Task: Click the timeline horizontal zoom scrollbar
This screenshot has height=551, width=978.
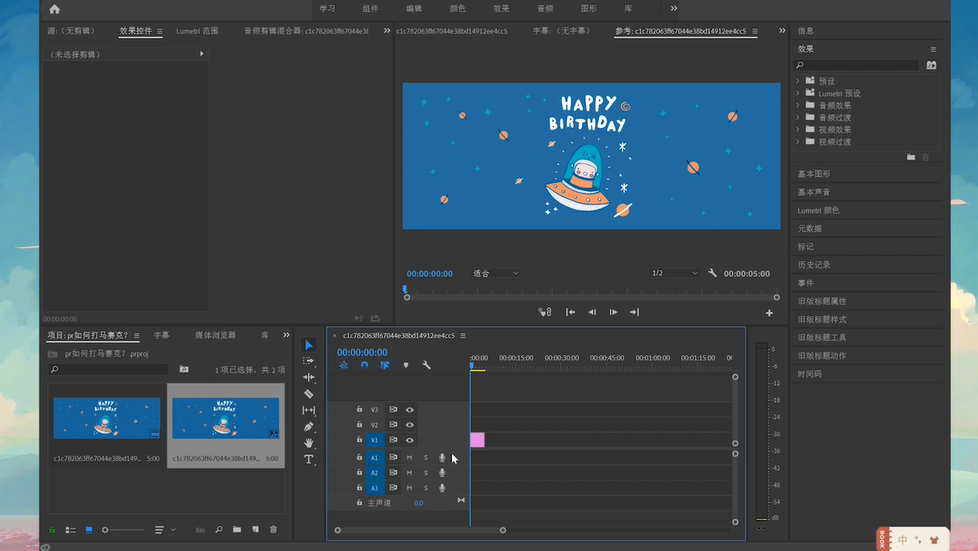Action: point(420,530)
